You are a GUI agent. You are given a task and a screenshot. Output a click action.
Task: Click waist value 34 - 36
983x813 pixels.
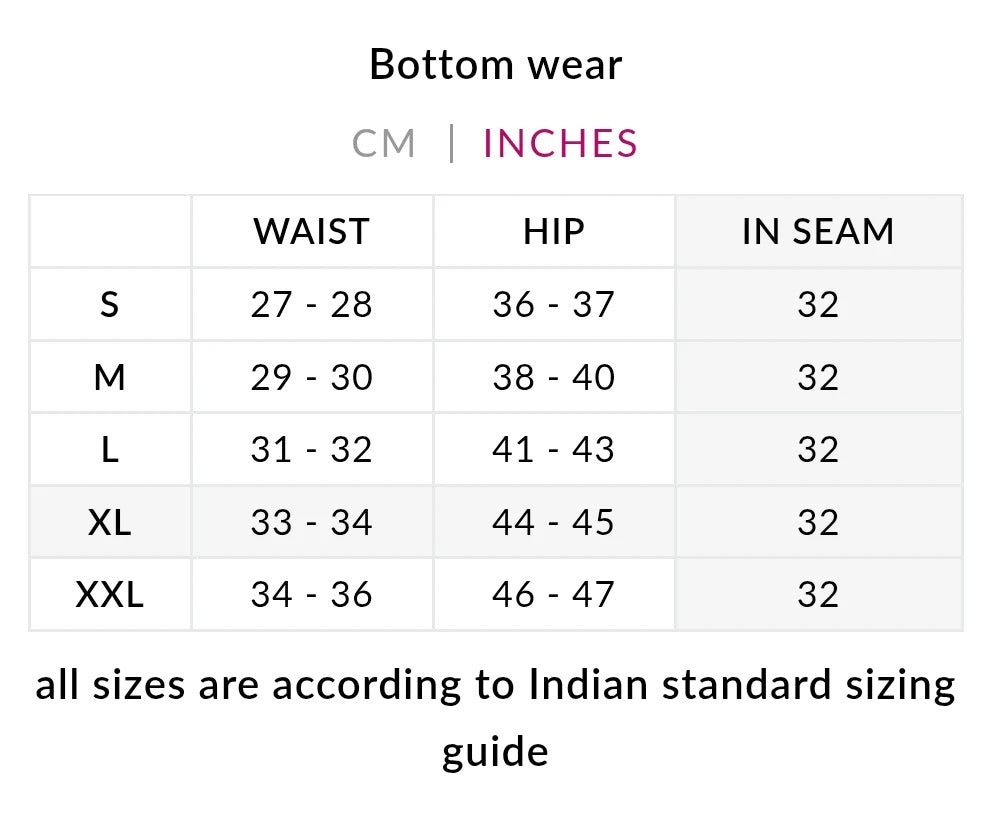pos(311,595)
